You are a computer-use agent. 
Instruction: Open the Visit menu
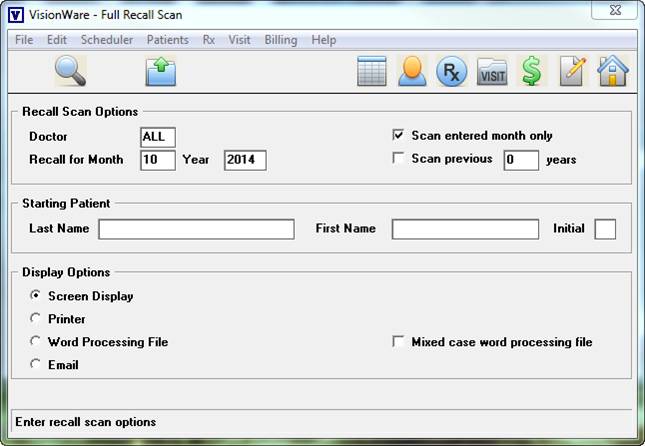coord(239,40)
